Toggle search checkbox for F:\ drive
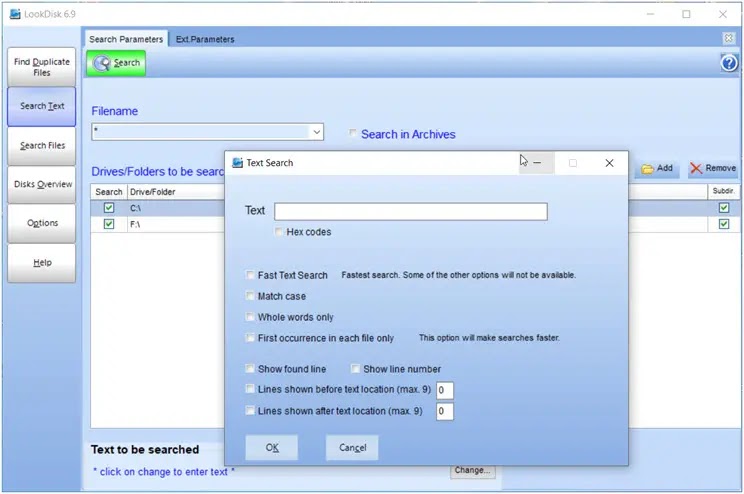Screen dimensions: 744x494 (x=109, y=224)
